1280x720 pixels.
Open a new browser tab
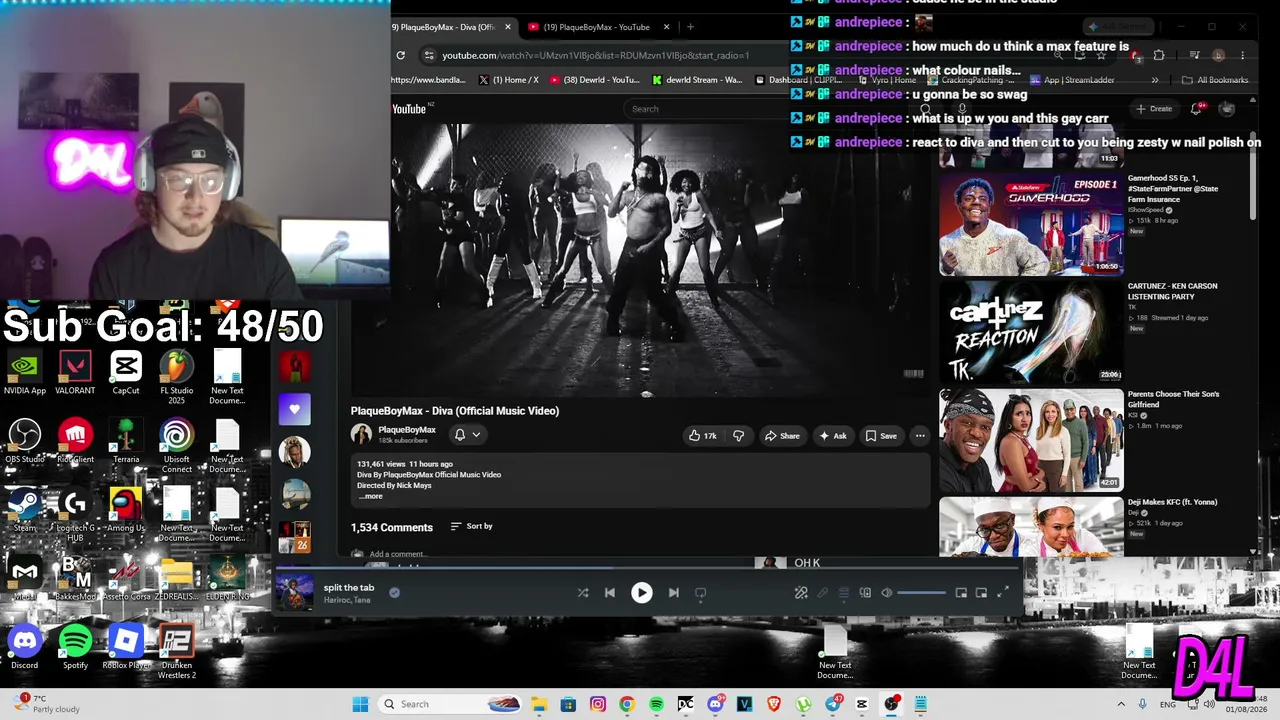pos(690,27)
